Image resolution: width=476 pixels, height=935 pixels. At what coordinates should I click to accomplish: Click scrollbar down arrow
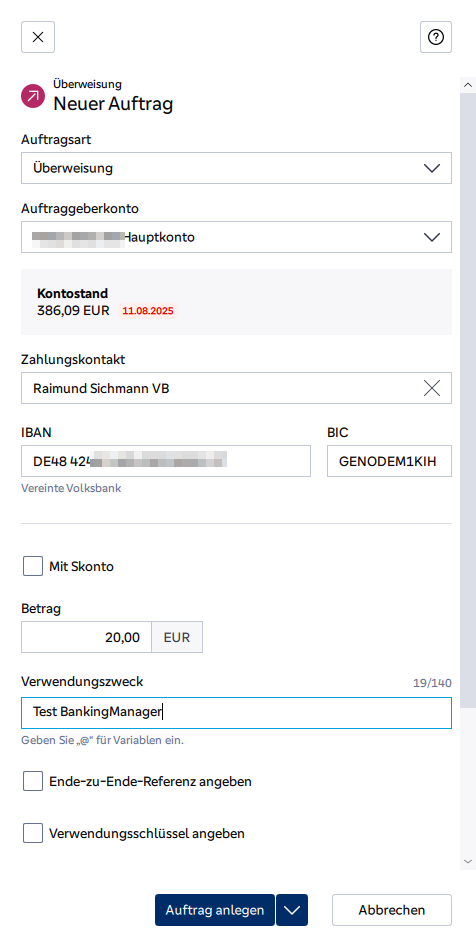click(467, 861)
